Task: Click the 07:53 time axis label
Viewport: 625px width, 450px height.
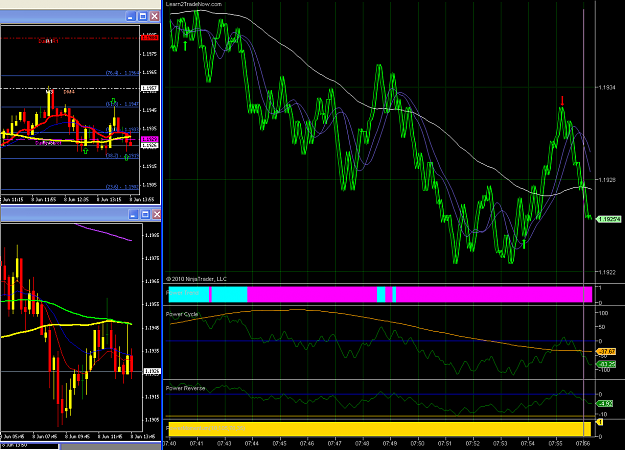Action: (501, 443)
